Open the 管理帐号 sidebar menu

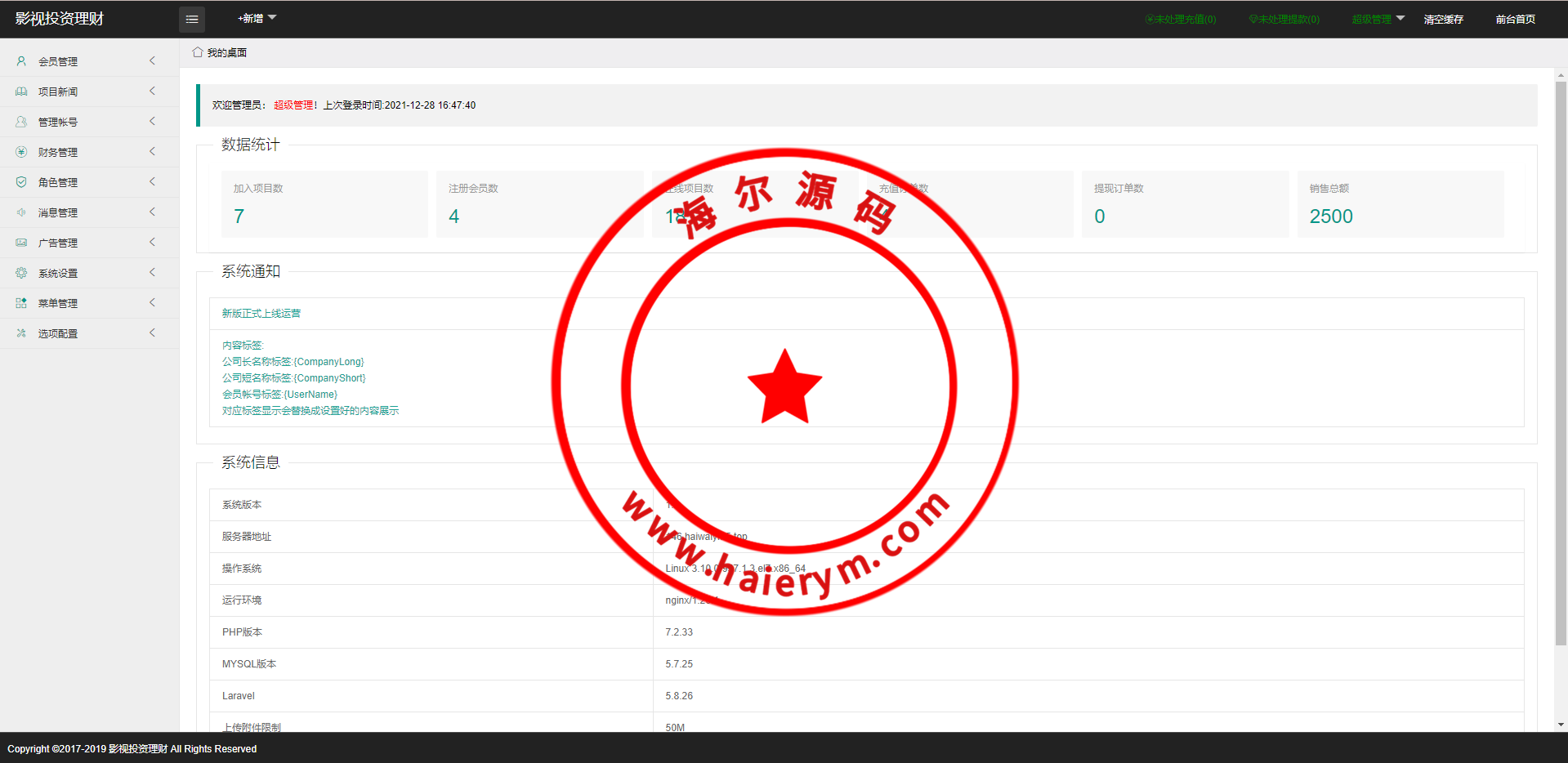click(58, 123)
